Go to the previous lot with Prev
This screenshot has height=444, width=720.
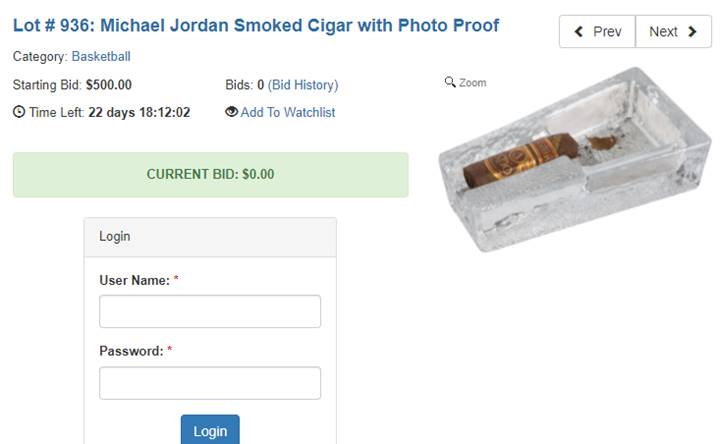[597, 32]
